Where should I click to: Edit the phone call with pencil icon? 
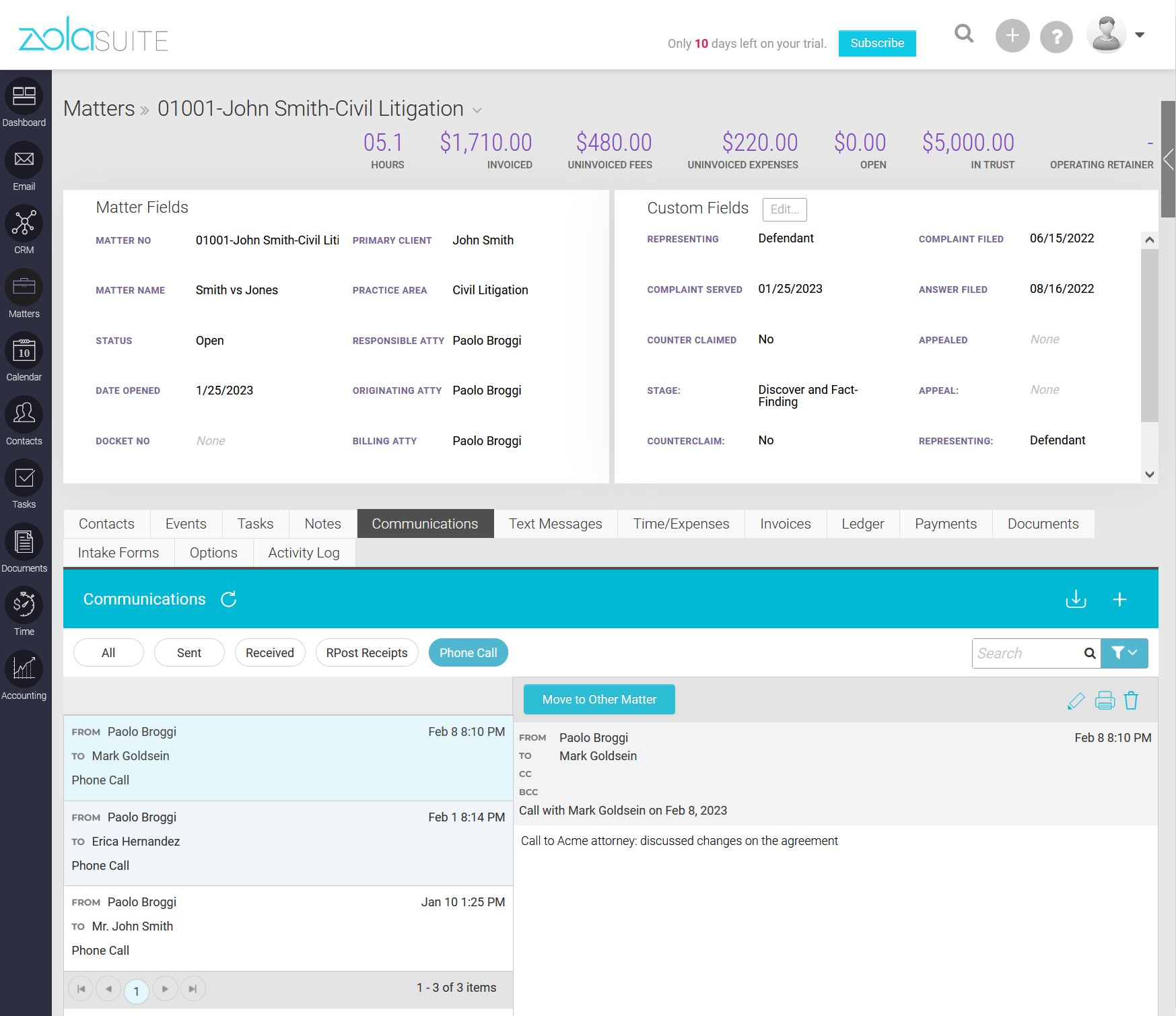[x=1076, y=701]
